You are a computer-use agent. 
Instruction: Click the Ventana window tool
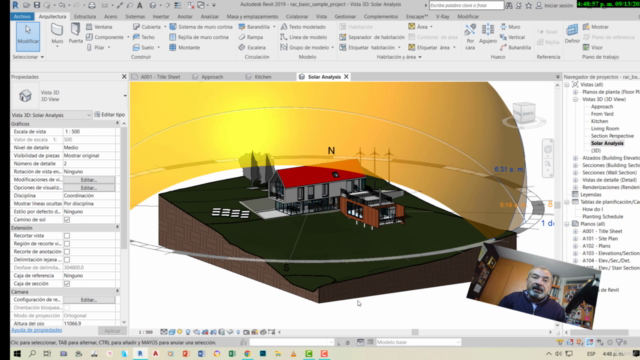[99, 27]
